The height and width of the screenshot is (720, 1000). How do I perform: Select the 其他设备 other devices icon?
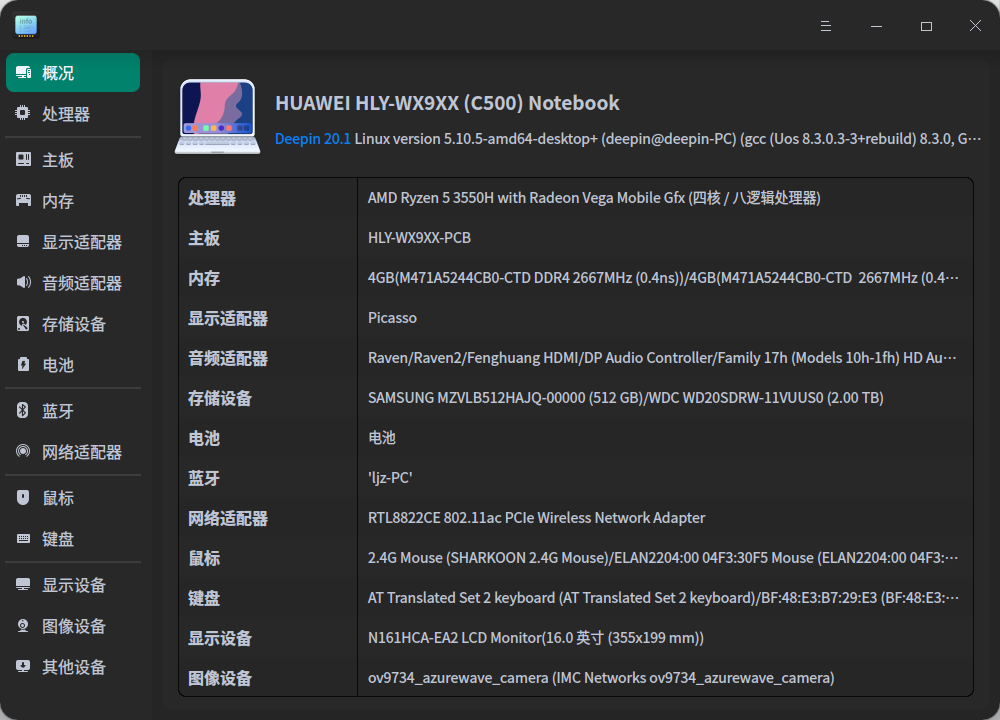pyautogui.click(x=23, y=666)
